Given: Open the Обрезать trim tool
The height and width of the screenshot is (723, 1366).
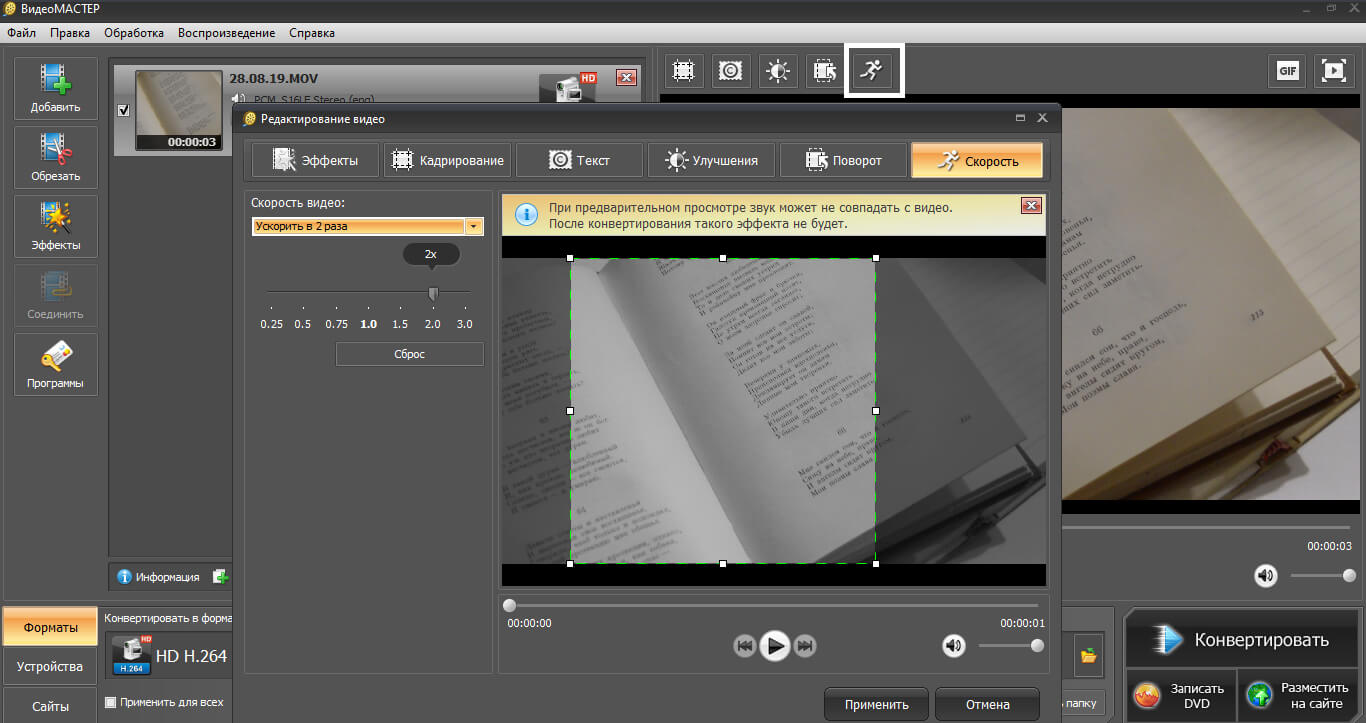Looking at the screenshot, I should [56, 158].
